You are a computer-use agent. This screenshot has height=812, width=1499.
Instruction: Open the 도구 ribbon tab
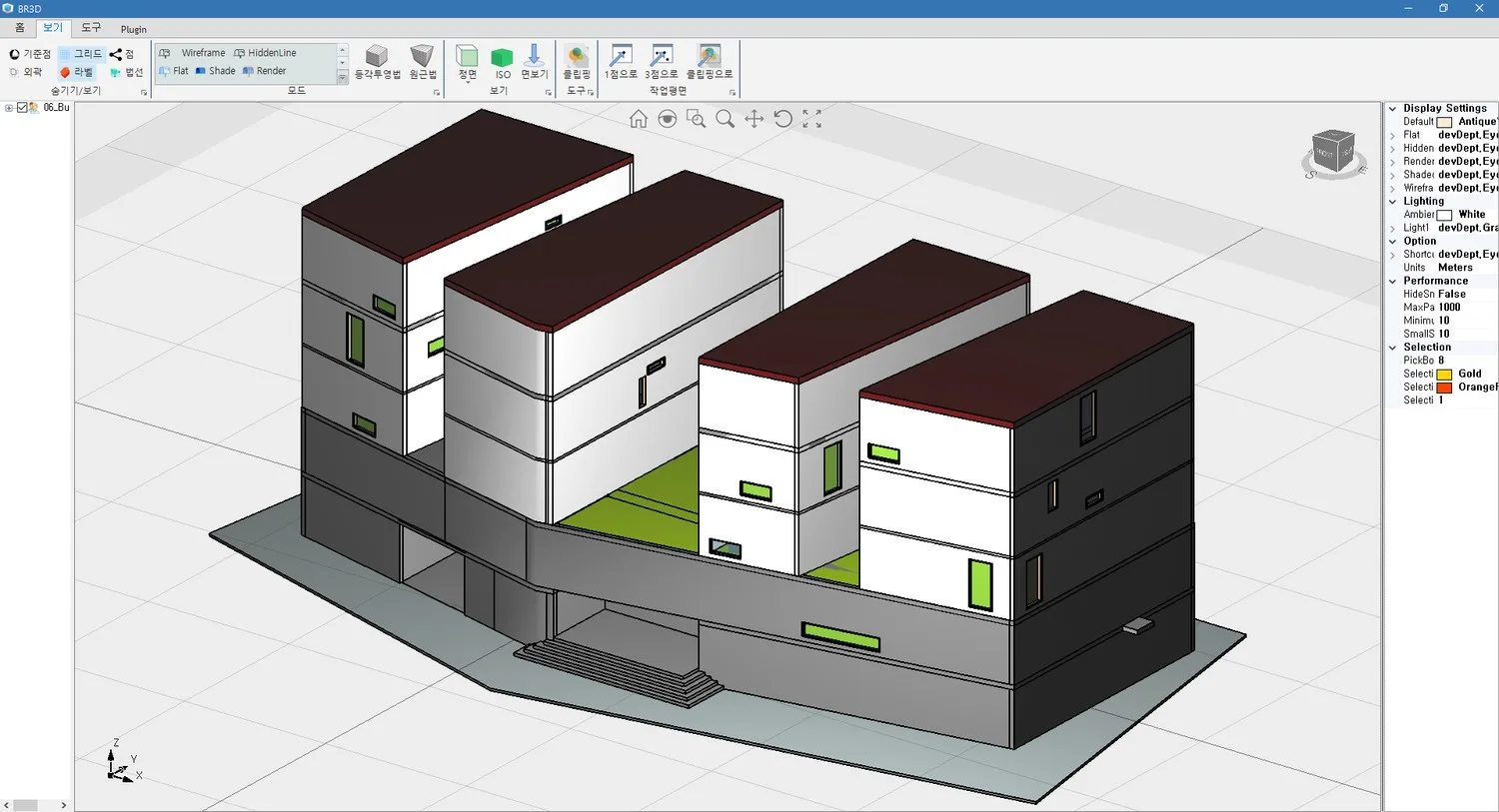(x=91, y=28)
